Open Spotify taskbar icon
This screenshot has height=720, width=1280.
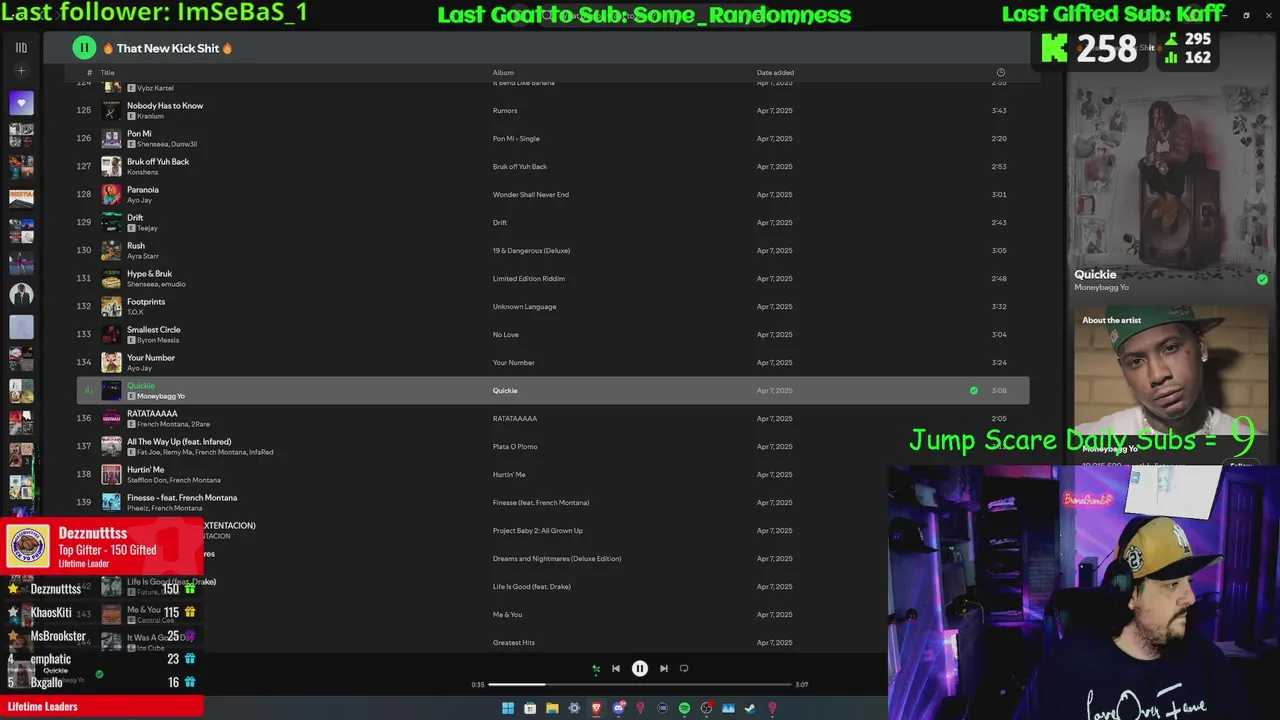point(684,708)
